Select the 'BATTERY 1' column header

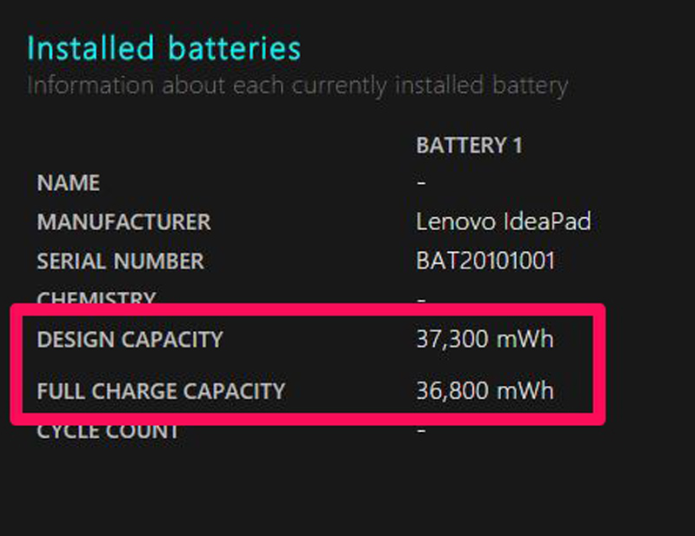[469, 146]
